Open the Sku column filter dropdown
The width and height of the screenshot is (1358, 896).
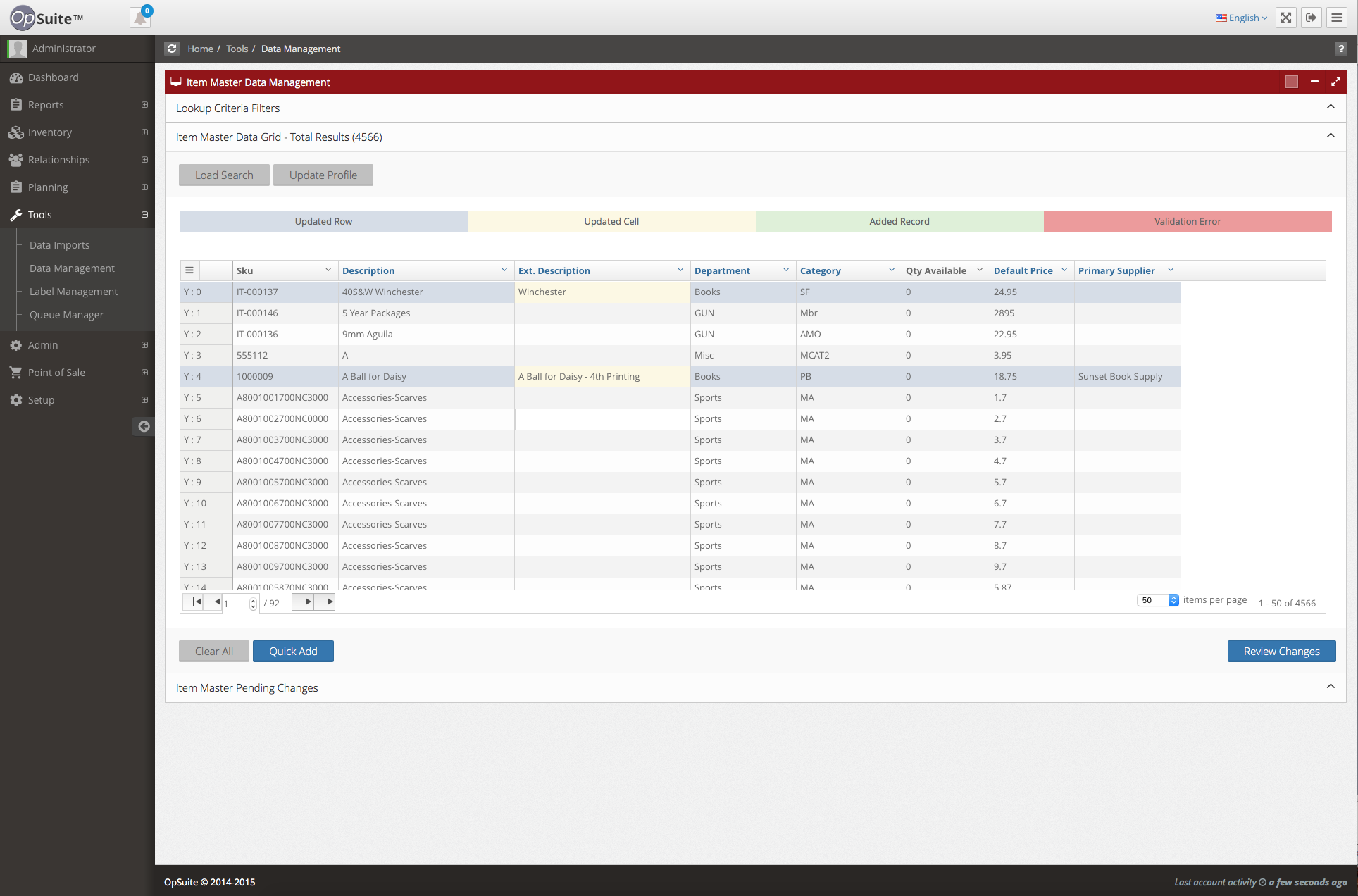pos(328,270)
